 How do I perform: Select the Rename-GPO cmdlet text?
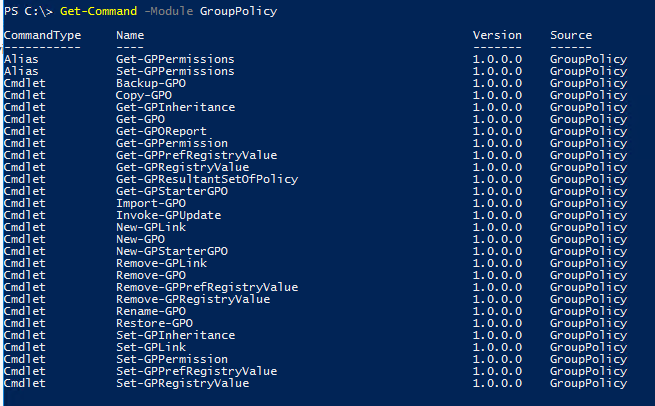[151, 311]
